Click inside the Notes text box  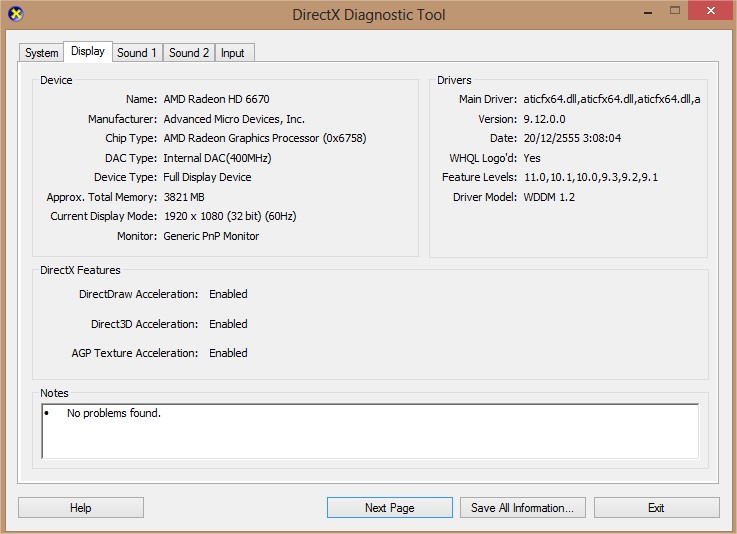pyautogui.click(x=370, y=431)
